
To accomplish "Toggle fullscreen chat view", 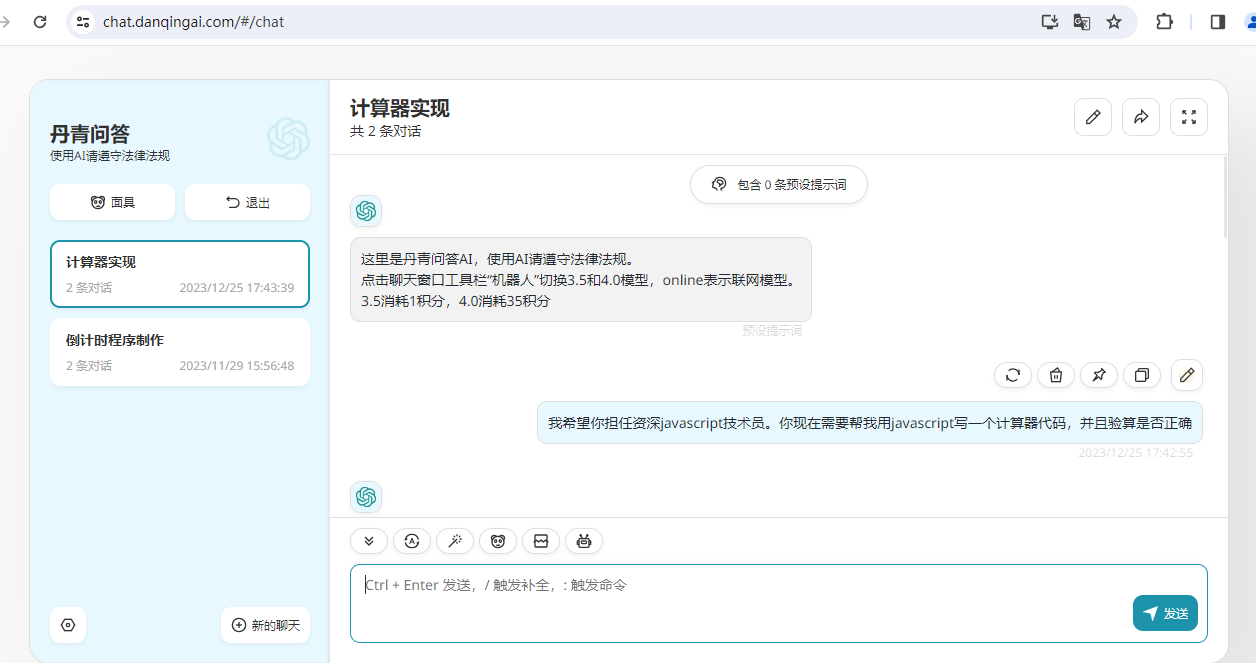I will (1189, 117).
